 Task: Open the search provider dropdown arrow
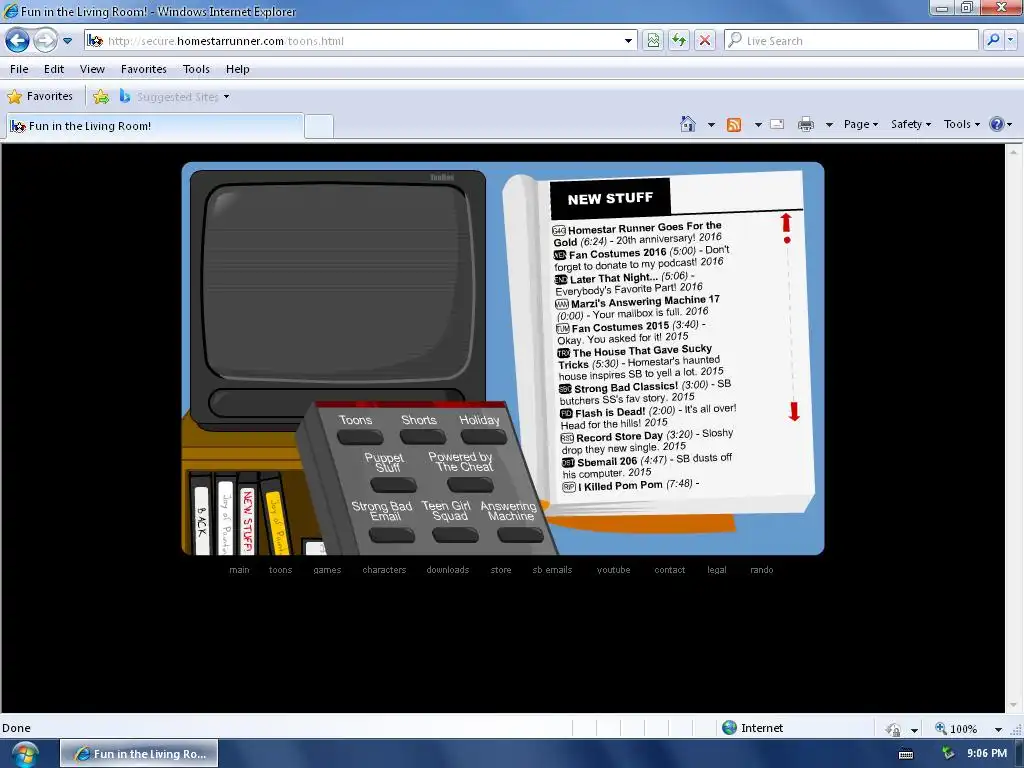pyautogui.click(x=1010, y=40)
